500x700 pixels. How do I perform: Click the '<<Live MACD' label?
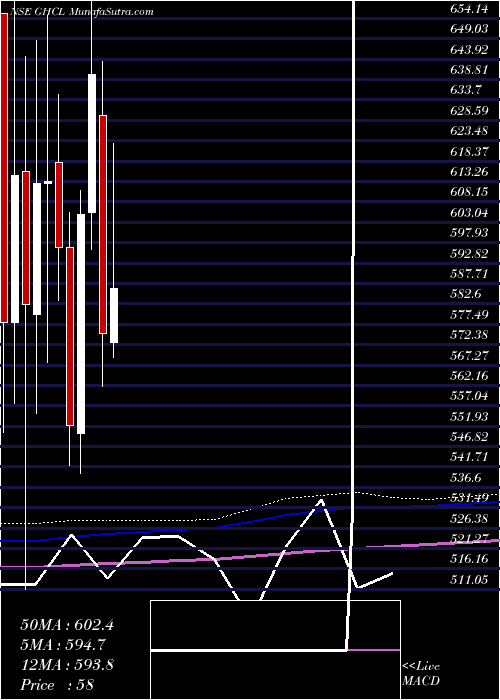[421, 674]
